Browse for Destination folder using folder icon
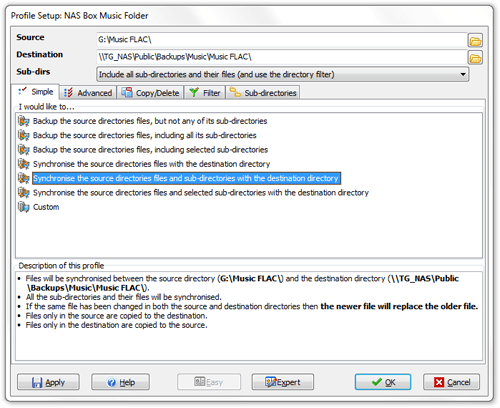500x408 pixels. pos(475,58)
